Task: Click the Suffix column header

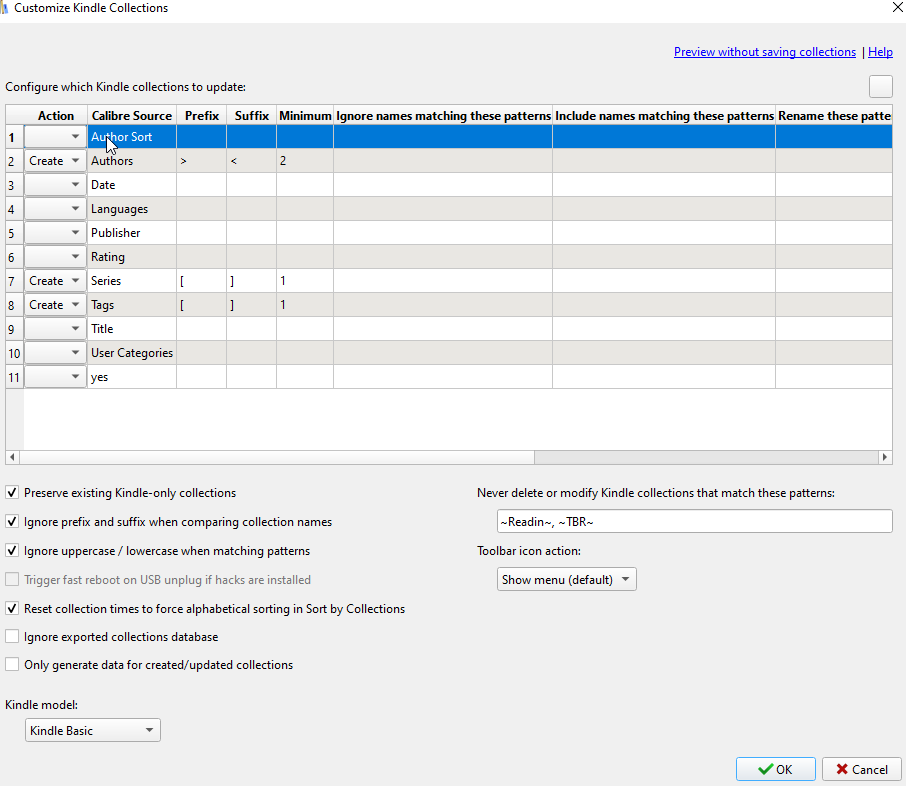Action: 251,116
